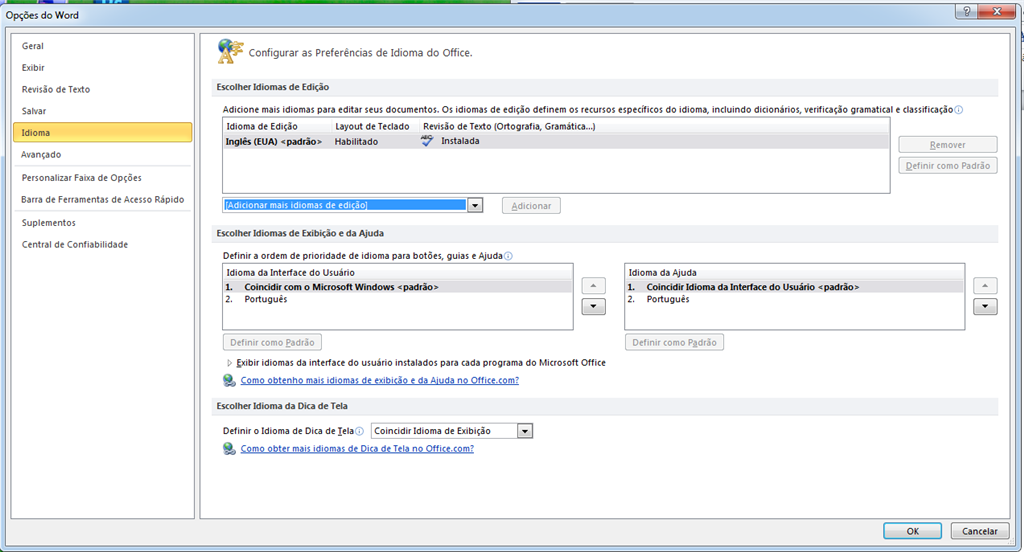The height and width of the screenshot is (552, 1024).
Task: Close the Opções do Word dialog
Action: pyautogui.click(x=997, y=11)
